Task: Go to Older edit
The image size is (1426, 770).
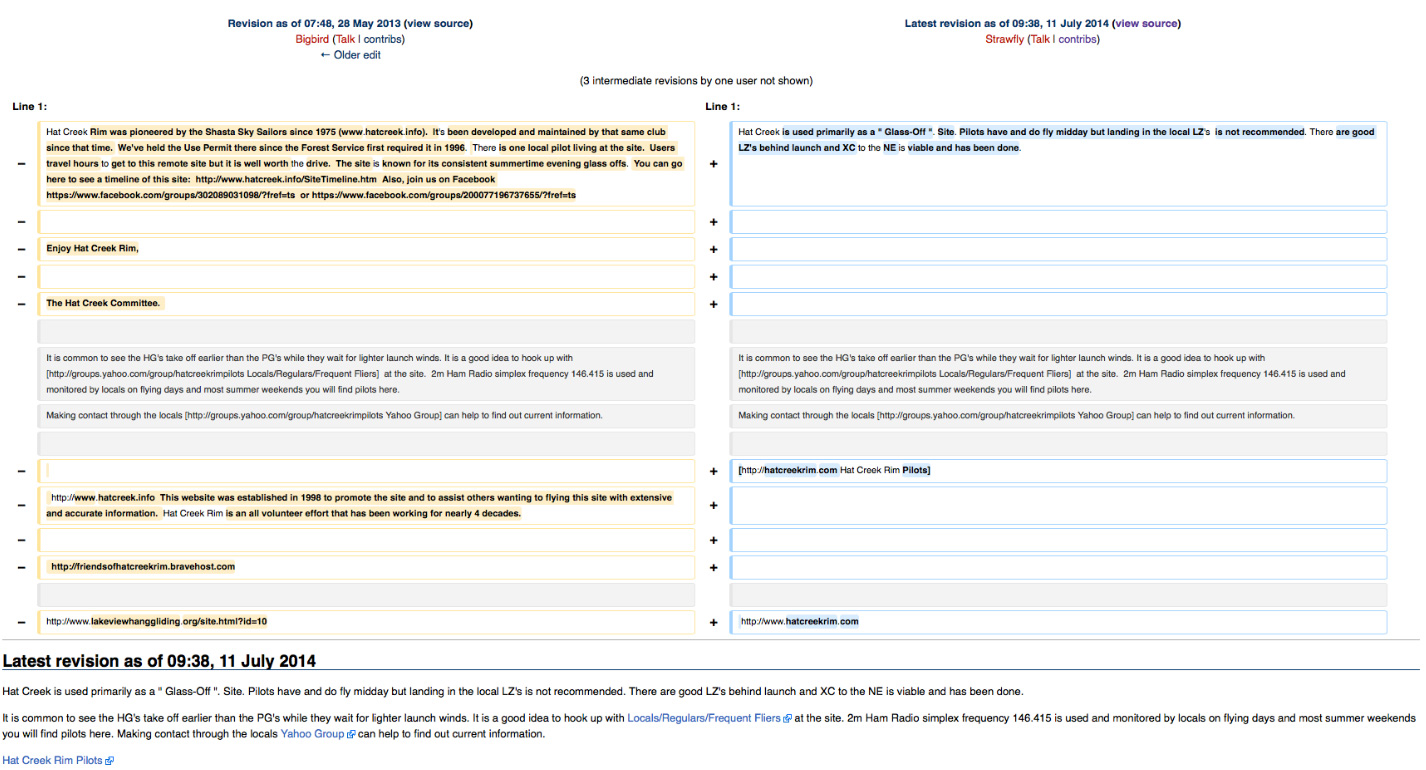Action: tap(350, 55)
